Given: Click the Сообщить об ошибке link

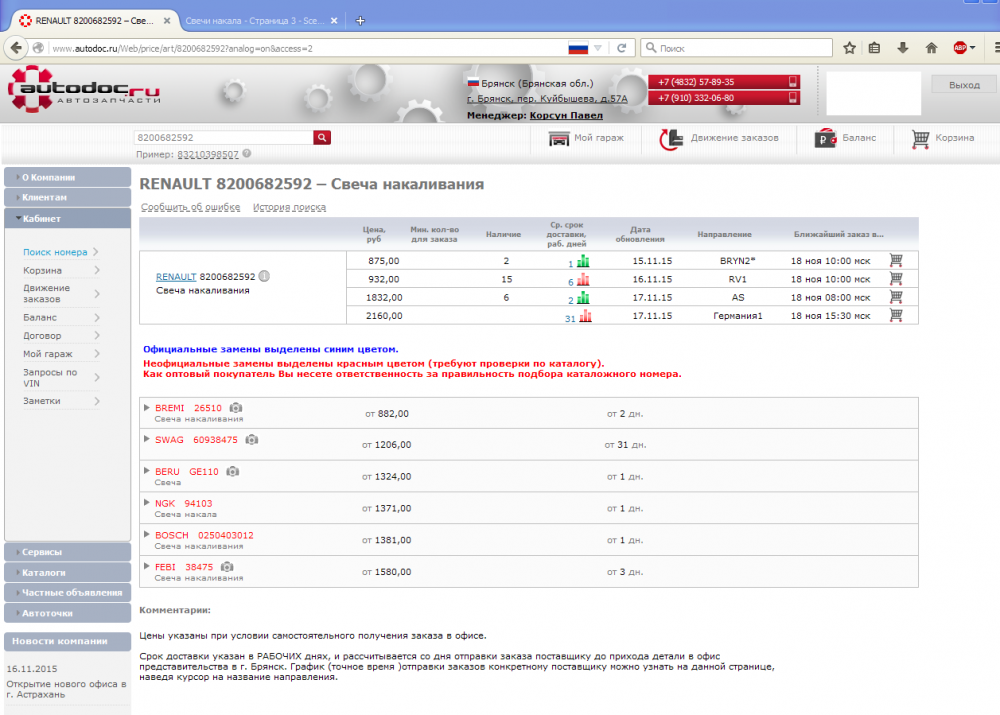Looking at the screenshot, I should [191, 207].
